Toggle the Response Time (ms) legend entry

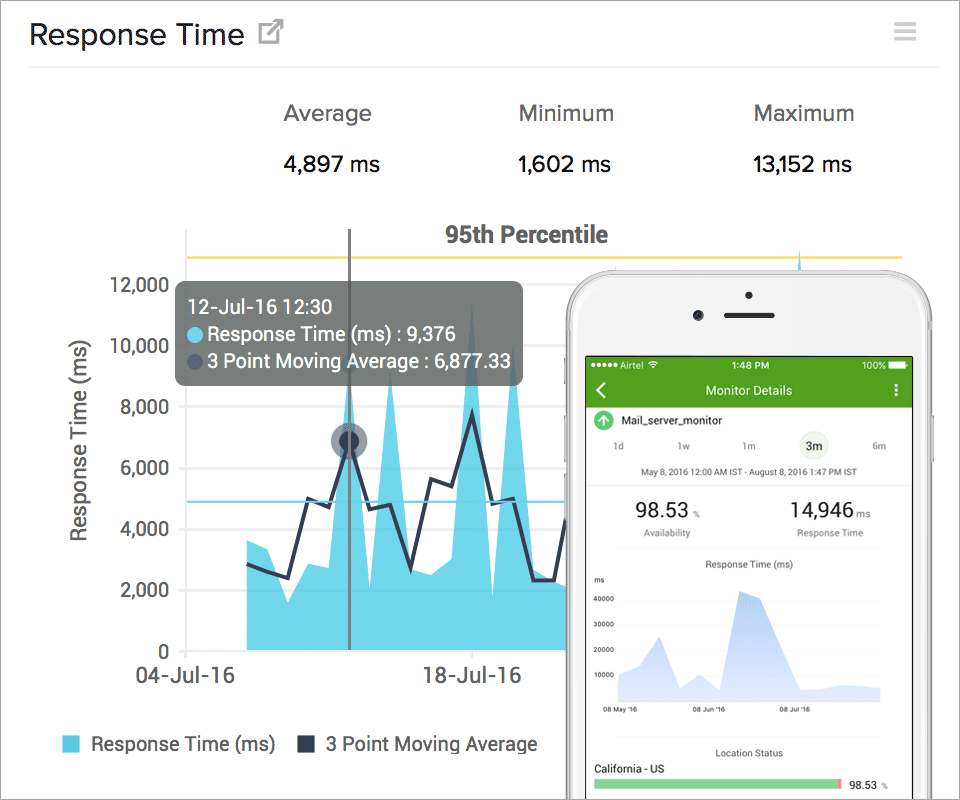click(x=175, y=744)
